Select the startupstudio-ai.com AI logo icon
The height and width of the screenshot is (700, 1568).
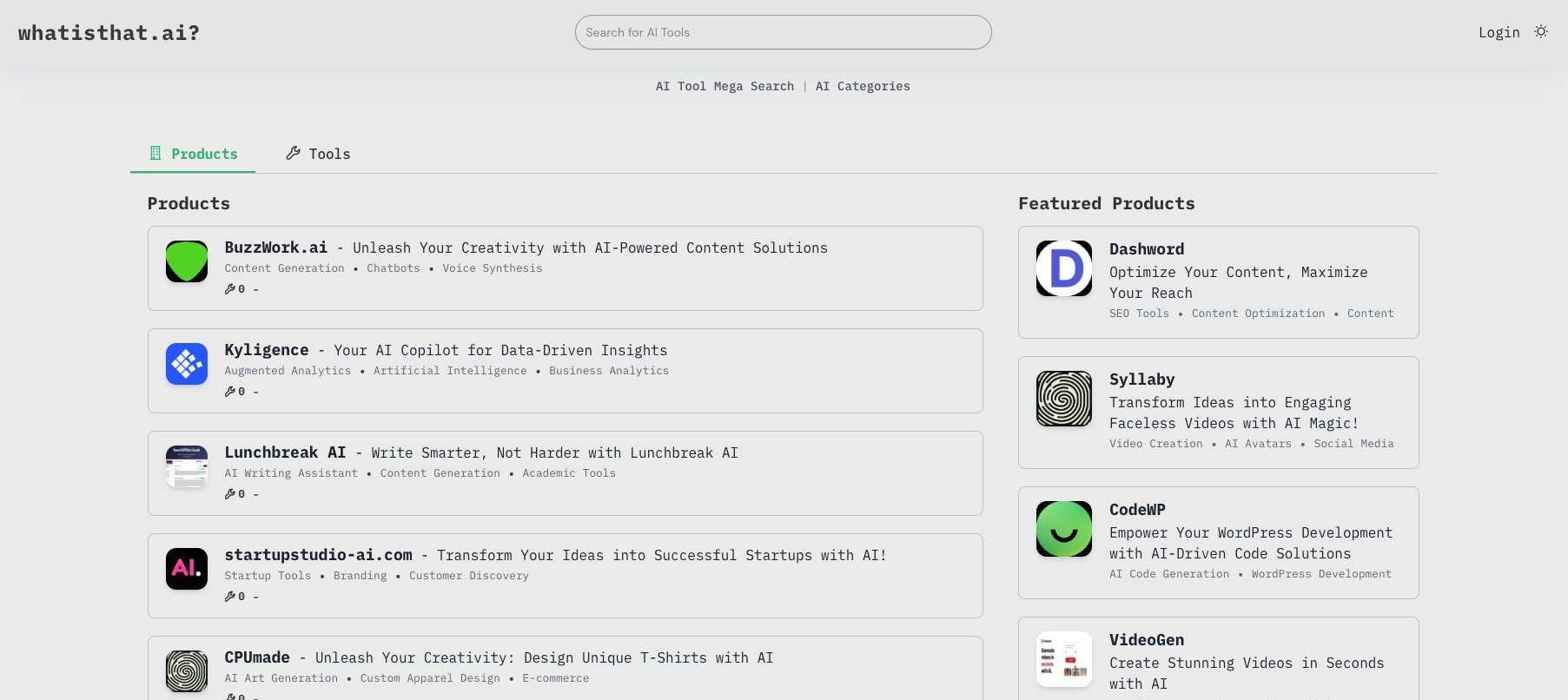187,569
